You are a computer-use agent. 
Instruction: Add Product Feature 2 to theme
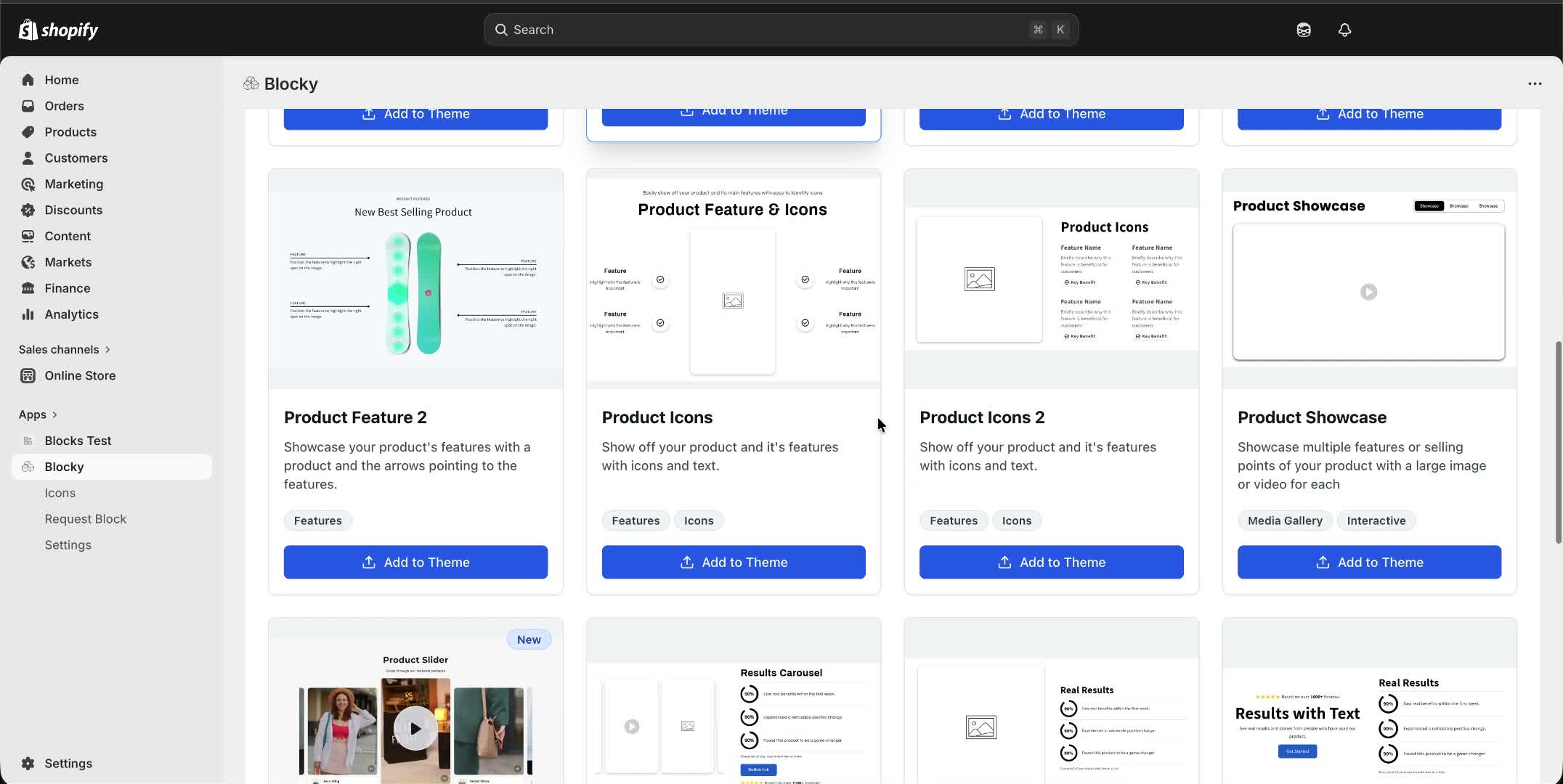(415, 562)
